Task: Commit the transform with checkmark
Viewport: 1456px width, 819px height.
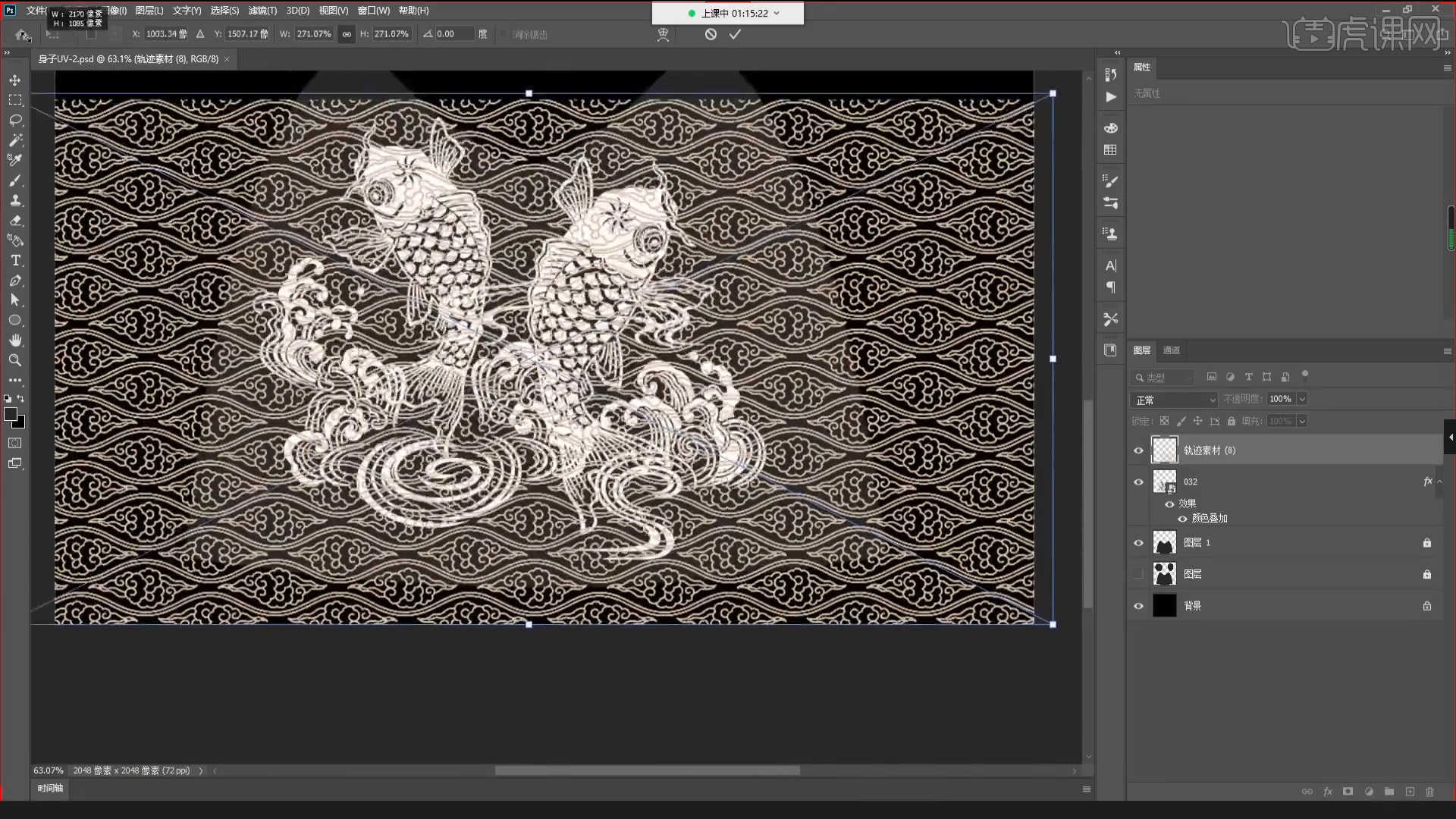Action: click(735, 34)
